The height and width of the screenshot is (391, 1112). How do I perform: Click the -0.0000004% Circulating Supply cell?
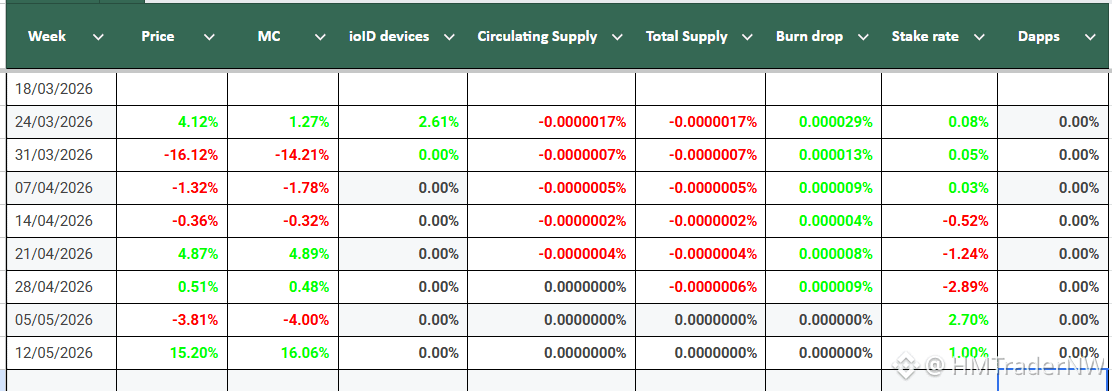coord(551,254)
